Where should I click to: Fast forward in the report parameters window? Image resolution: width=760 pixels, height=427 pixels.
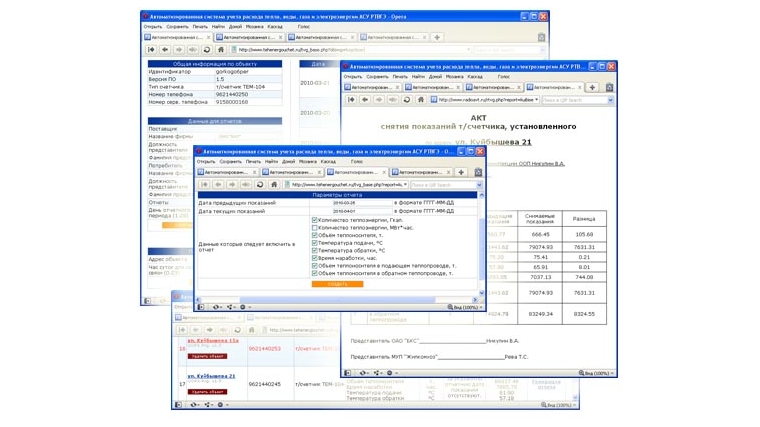coord(246,185)
